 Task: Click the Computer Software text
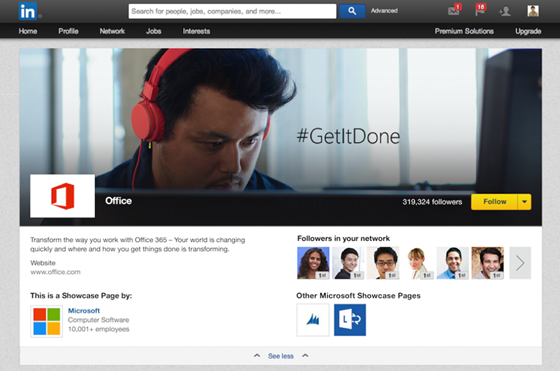[99, 320]
